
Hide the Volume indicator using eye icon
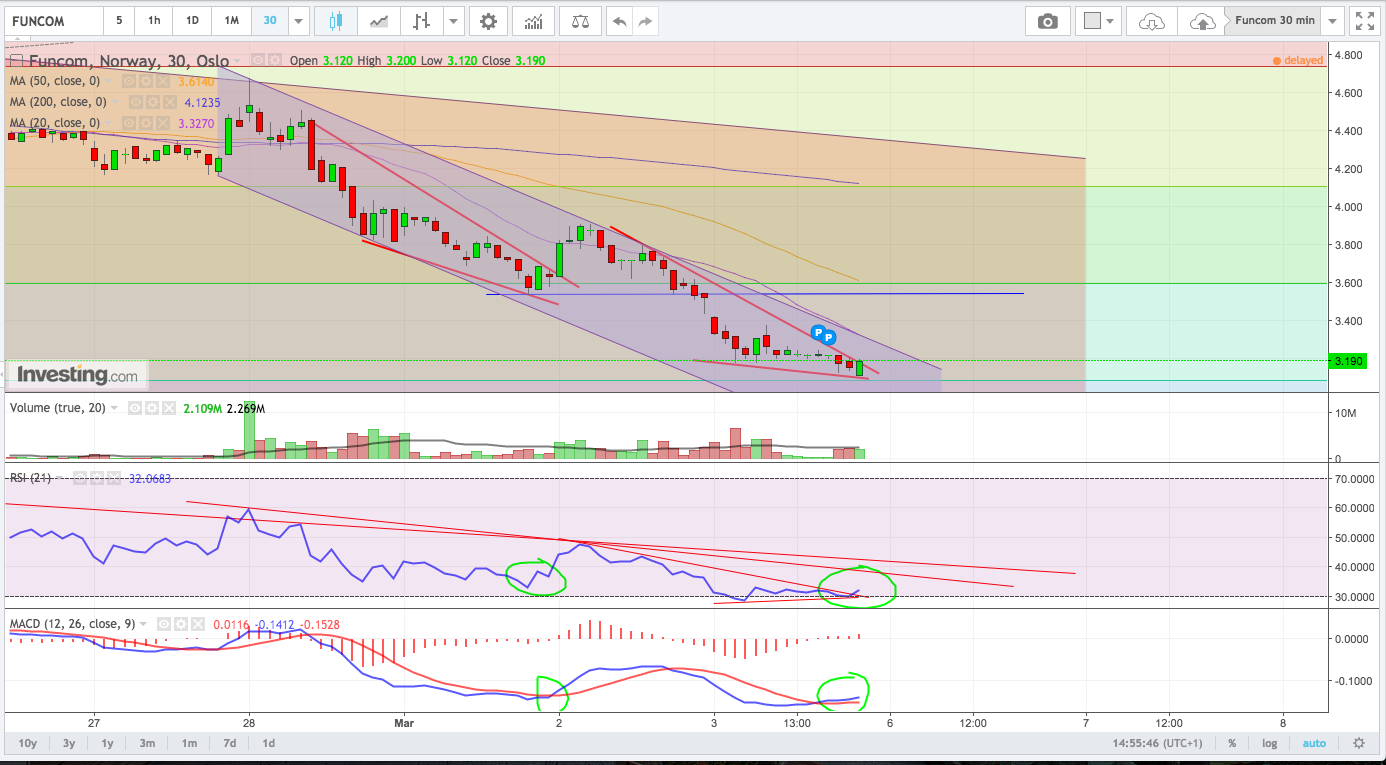click(x=134, y=408)
